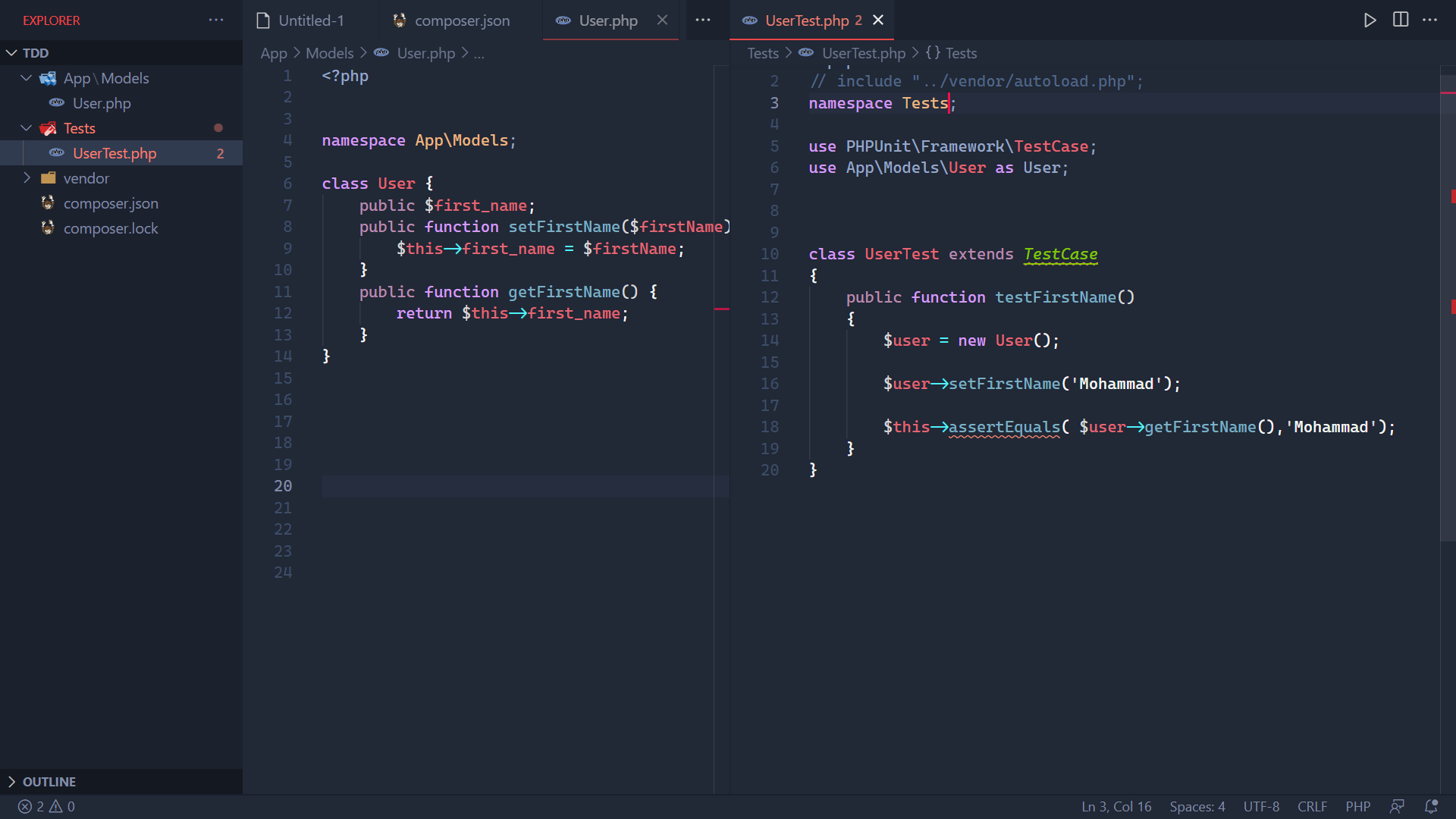Image resolution: width=1456 pixels, height=819 pixels.
Task: Click Tests folder breadcrumb in right editor
Action: click(x=763, y=53)
